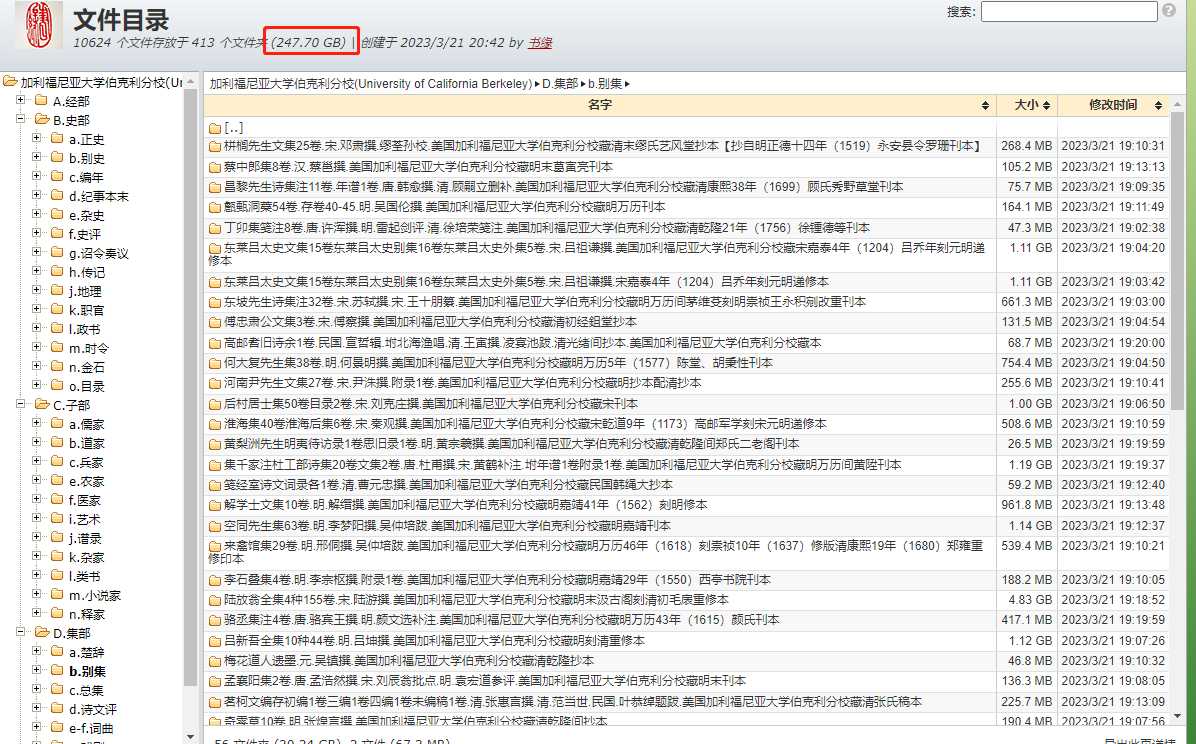1196x744 pixels.
Task: Click folder icon next to n.金石 in tree
Action: [57, 366]
